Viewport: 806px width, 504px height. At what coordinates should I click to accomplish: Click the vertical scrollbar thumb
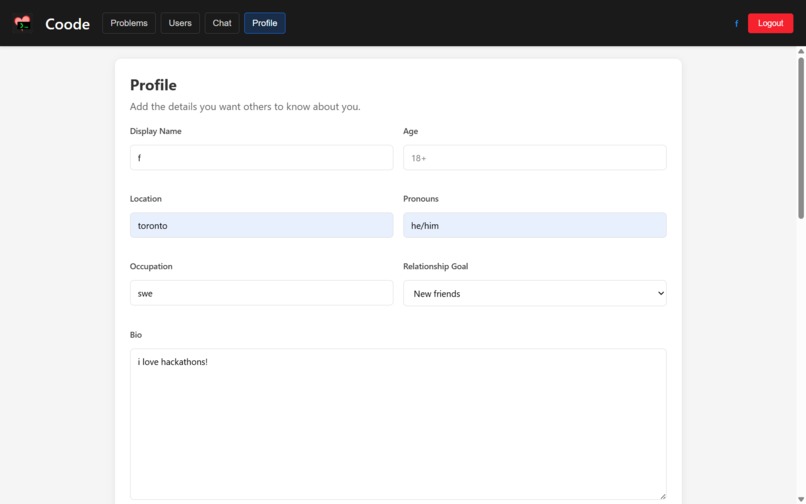pos(801,138)
